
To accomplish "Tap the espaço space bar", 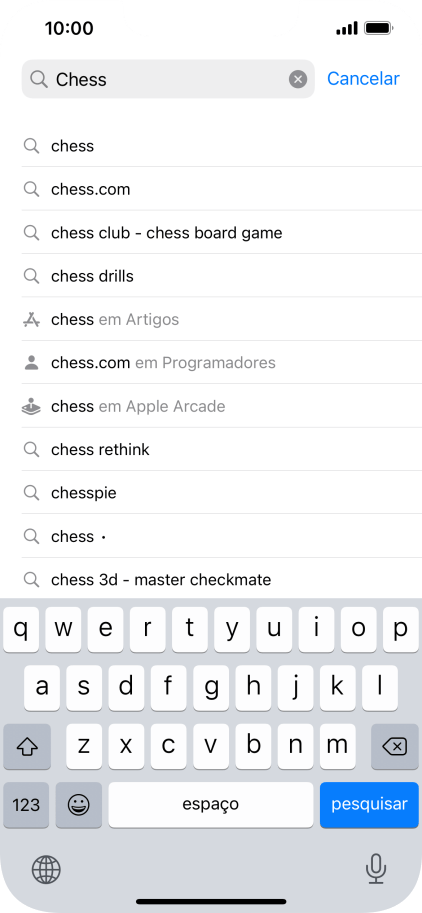I will (x=211, y=805).
